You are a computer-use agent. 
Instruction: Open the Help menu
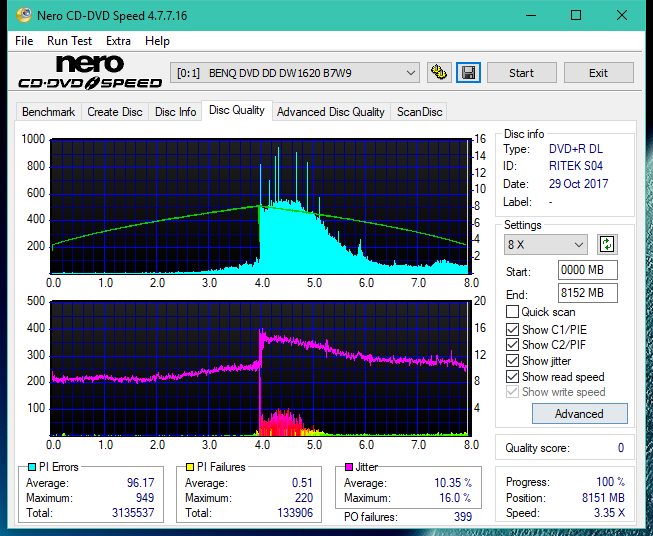157,41
